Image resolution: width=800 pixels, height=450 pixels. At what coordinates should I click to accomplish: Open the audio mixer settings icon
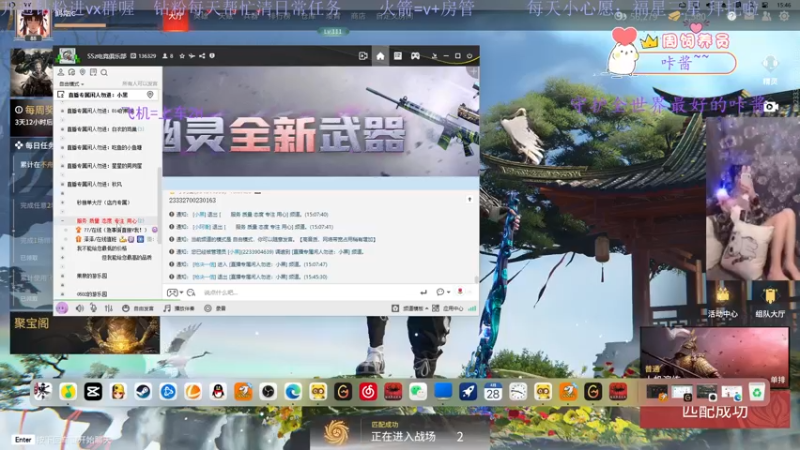pyautogui.click(x=109, y=308)
